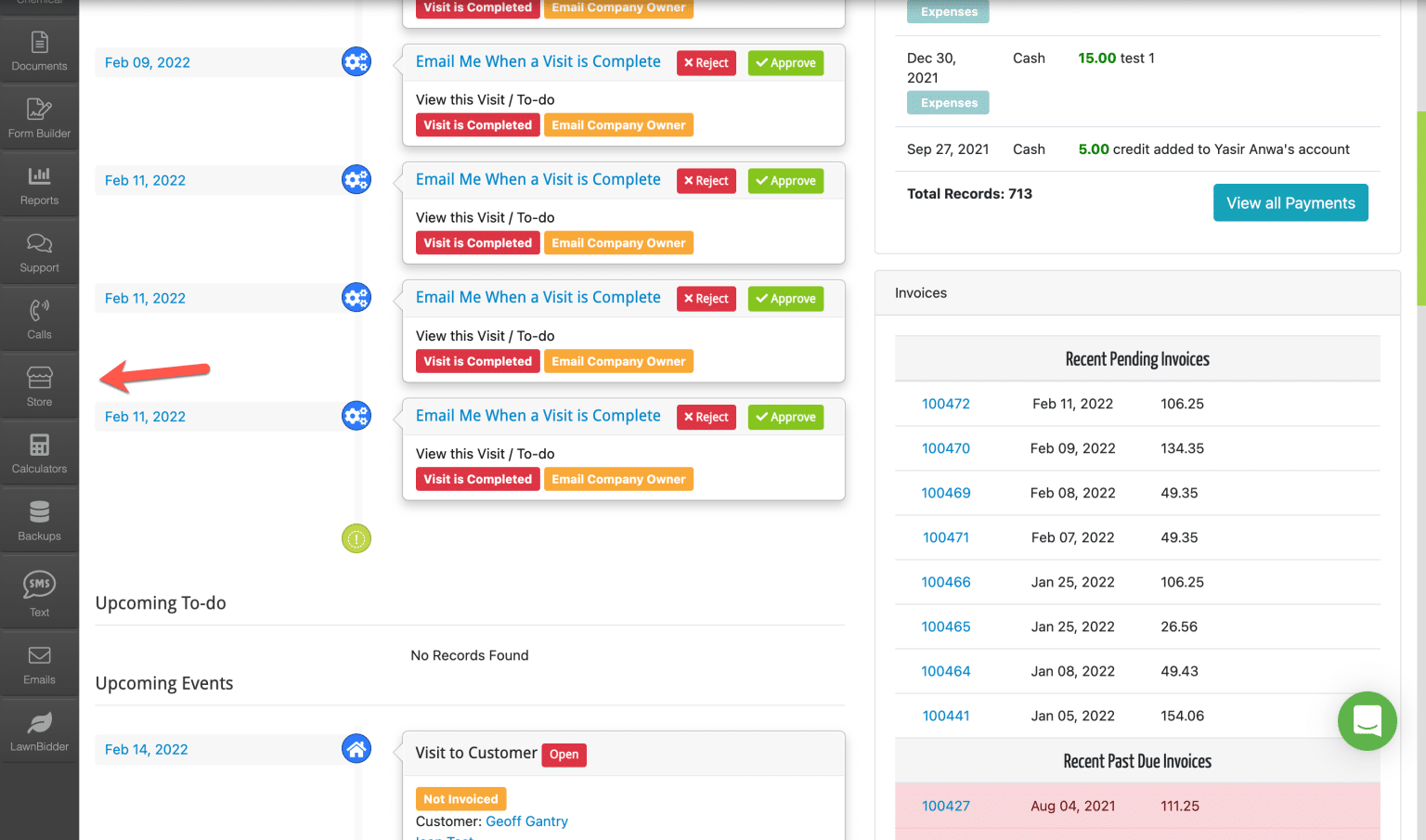
Task: Open SMS Text in sidebar
Action: tap(39, 593)
